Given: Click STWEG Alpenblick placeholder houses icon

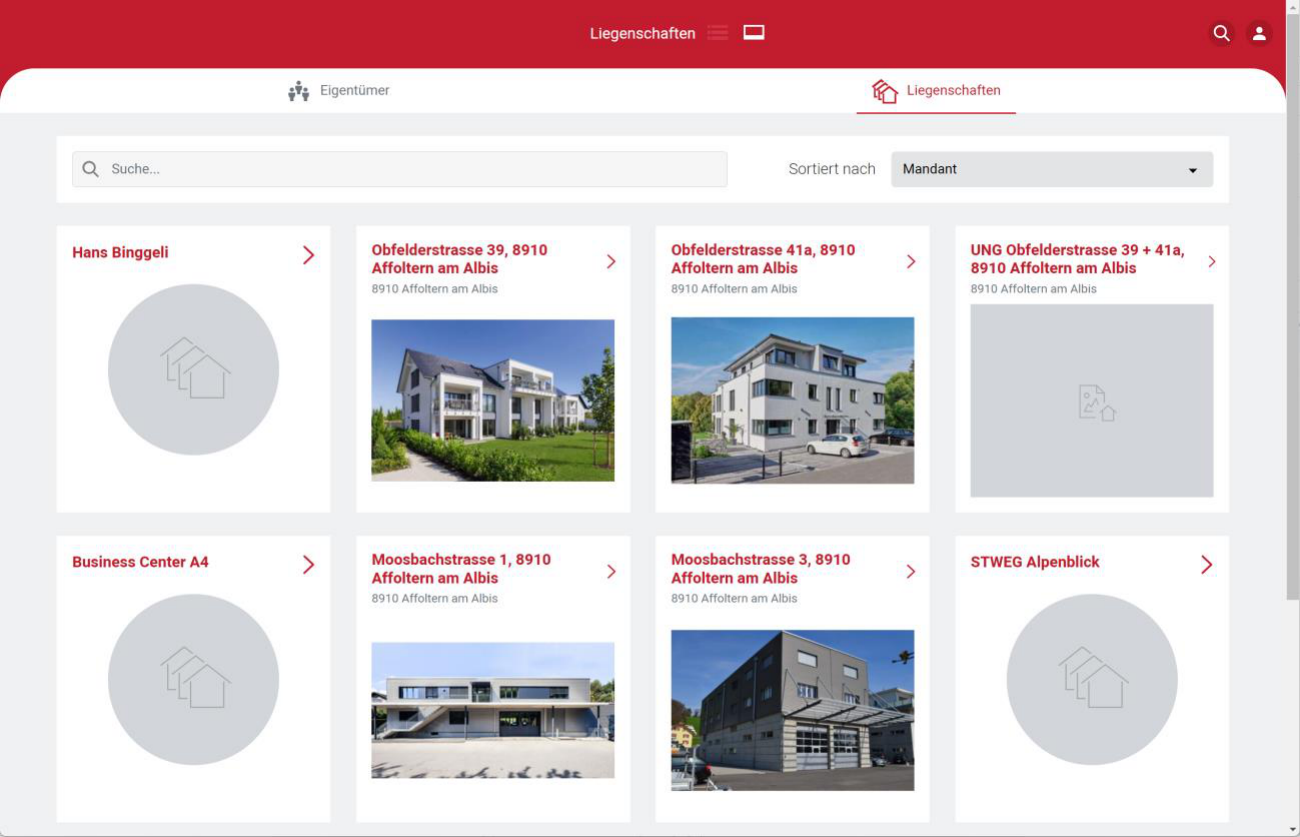Looking at the screenshot, I should (x=1092, y=679).
